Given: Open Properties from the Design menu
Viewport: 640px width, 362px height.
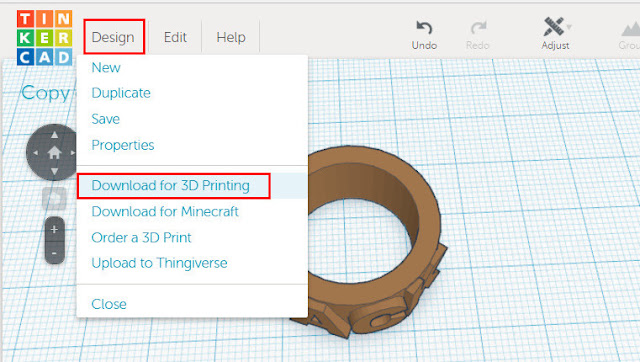Looking at the screenshot, I should (x=123, y=145).
